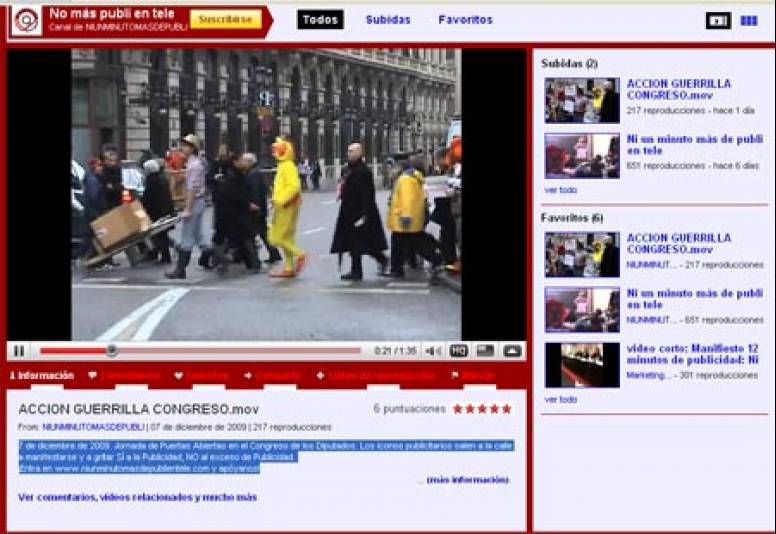Image resolution: width=776 pixels, height=534 pixels.
Task: Rate video with fifth star
Action: (506, 409)
